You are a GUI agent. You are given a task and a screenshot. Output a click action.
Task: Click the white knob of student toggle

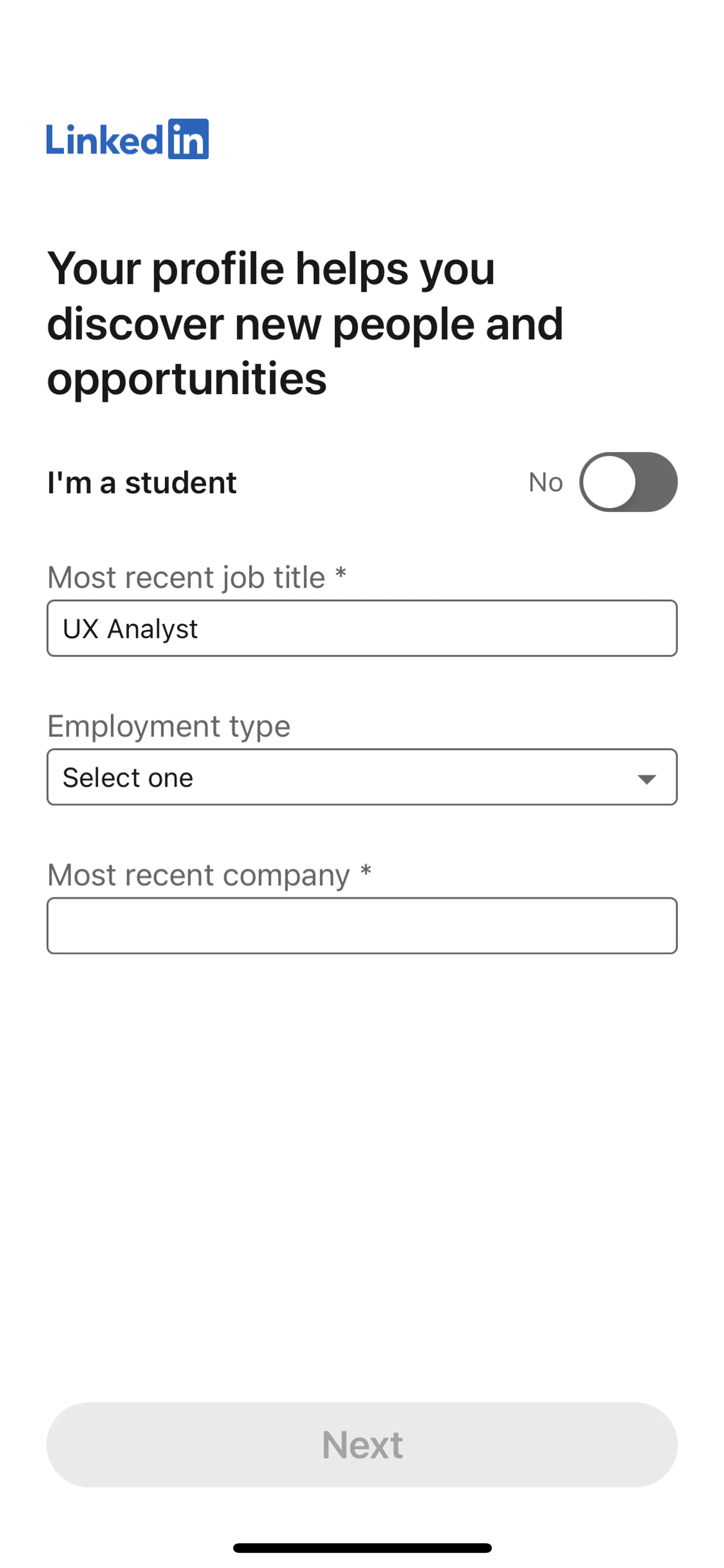609,482
